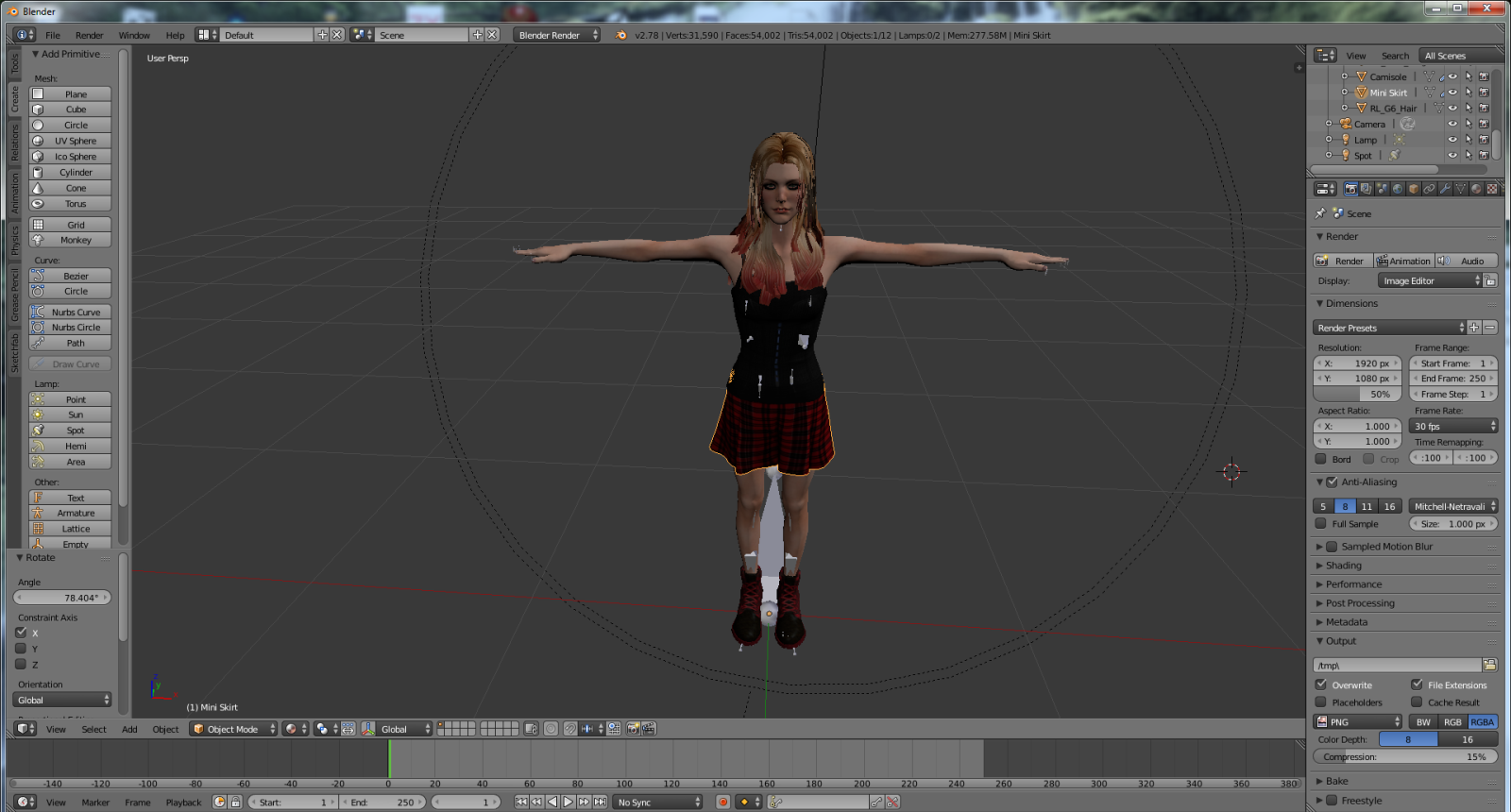Click the delete screen layout X icon
The width and height of the screenshot is (1511, 812).
[337, 35]
